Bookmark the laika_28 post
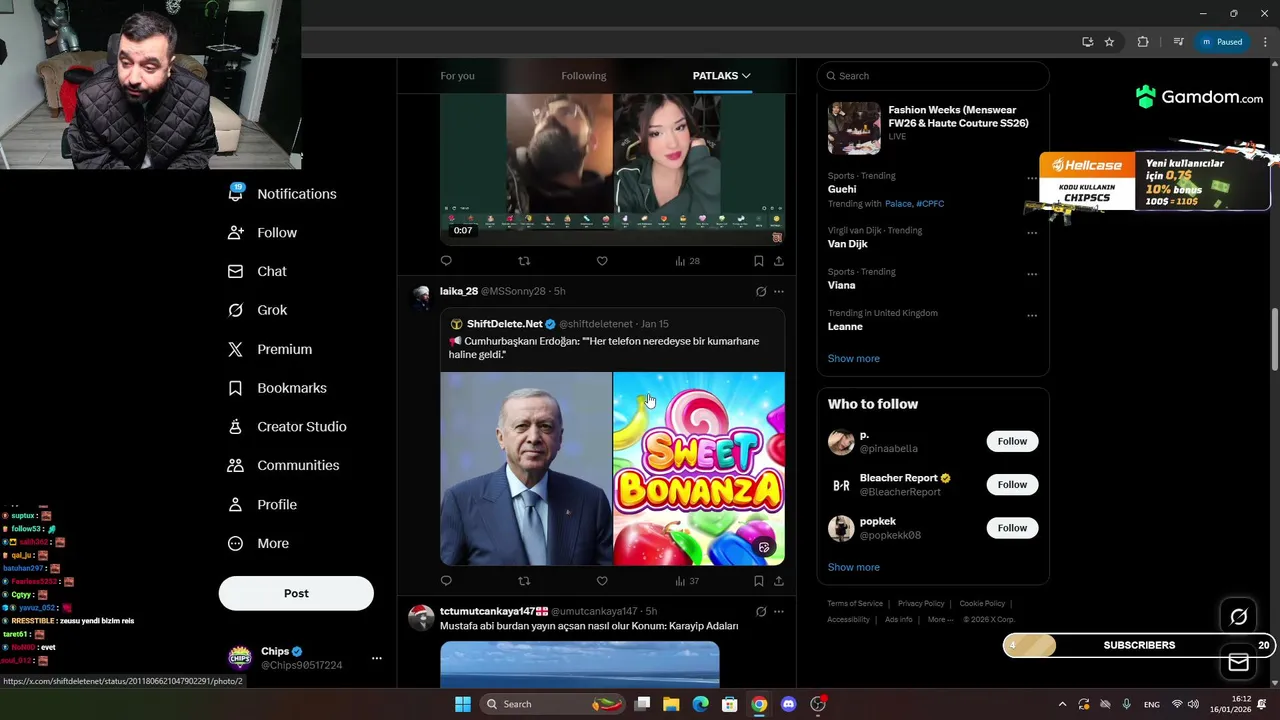This screenshot has width=1280, height=720. [x=758, y=580]
